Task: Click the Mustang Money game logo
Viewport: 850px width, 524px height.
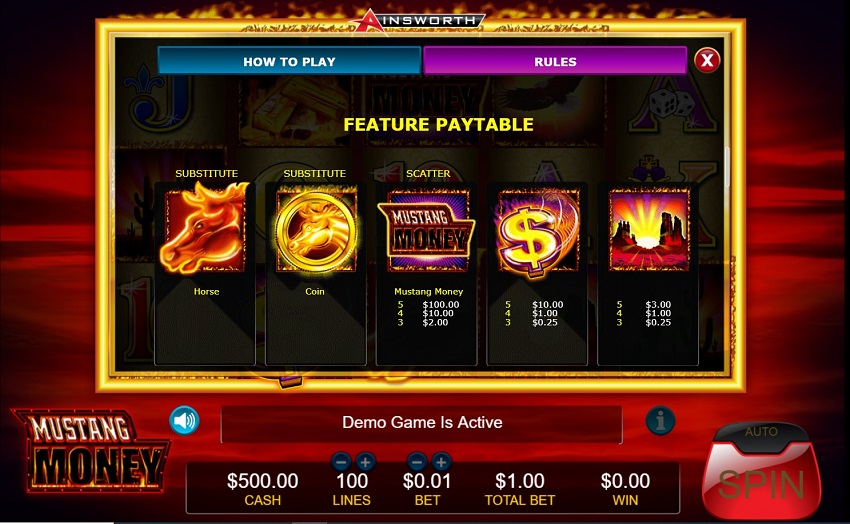Action: (91, 451)
